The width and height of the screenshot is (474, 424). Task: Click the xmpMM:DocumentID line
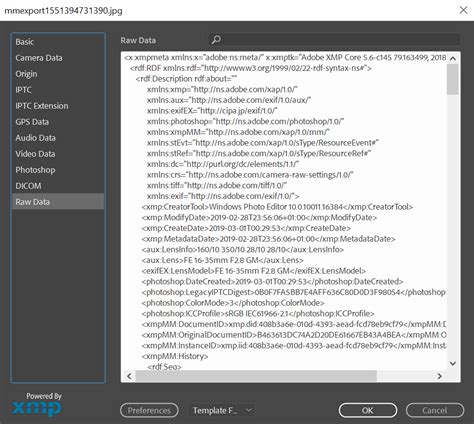(294, 324)
